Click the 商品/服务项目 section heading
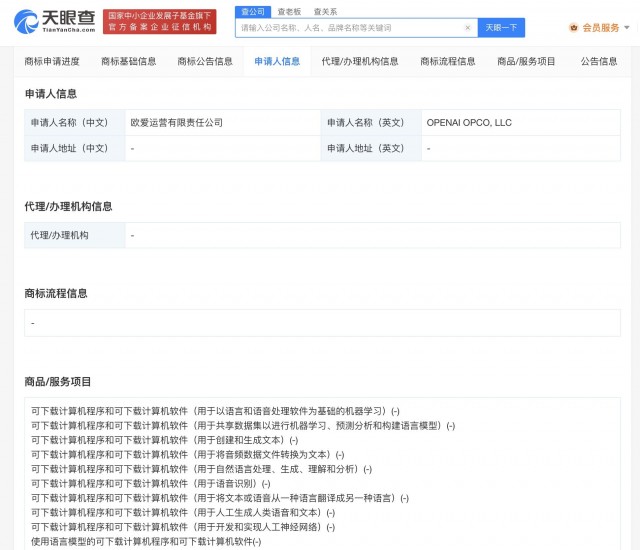The width and height of the screenshot is (640, 550). (x=58, y=382)
